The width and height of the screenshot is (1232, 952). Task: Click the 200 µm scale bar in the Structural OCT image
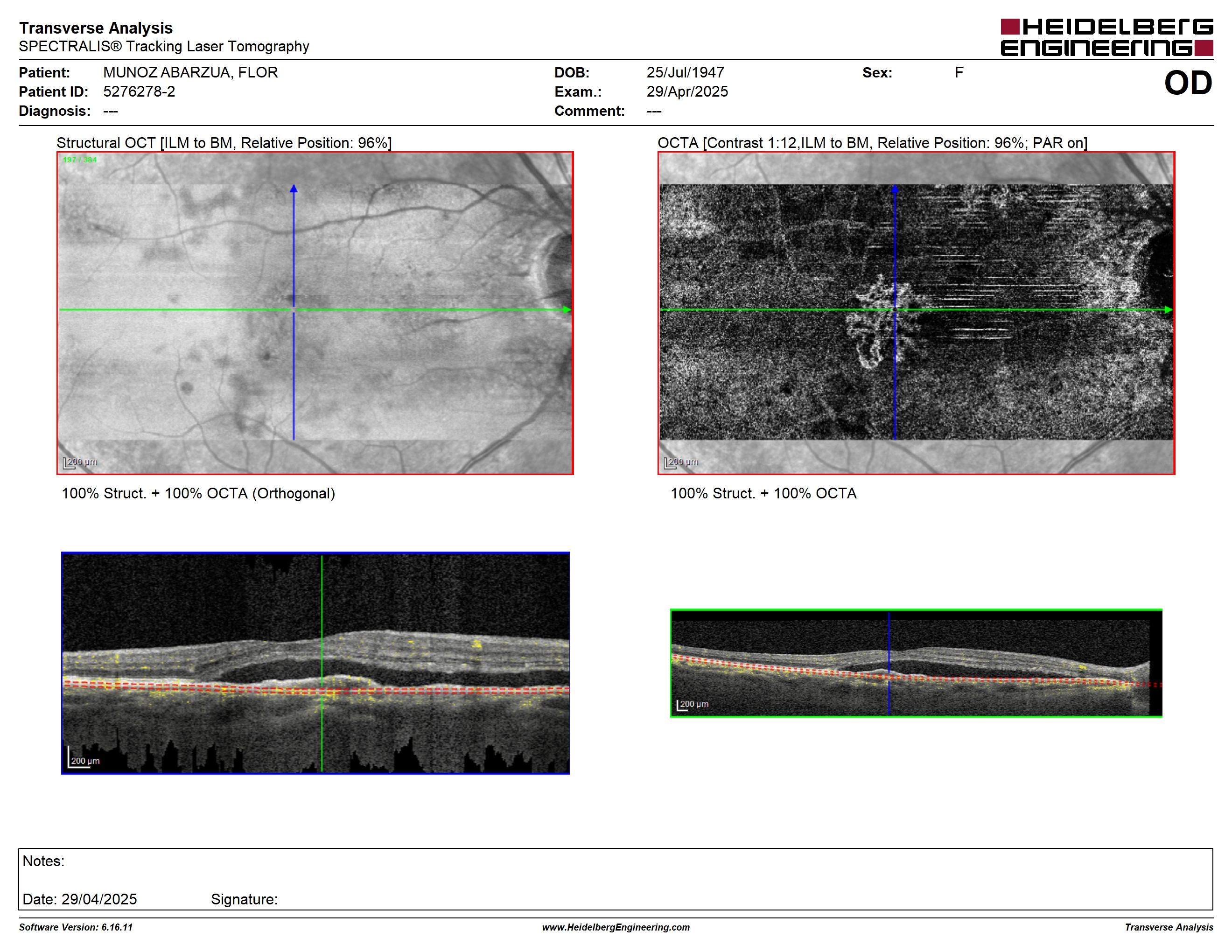tap(79, 462)
